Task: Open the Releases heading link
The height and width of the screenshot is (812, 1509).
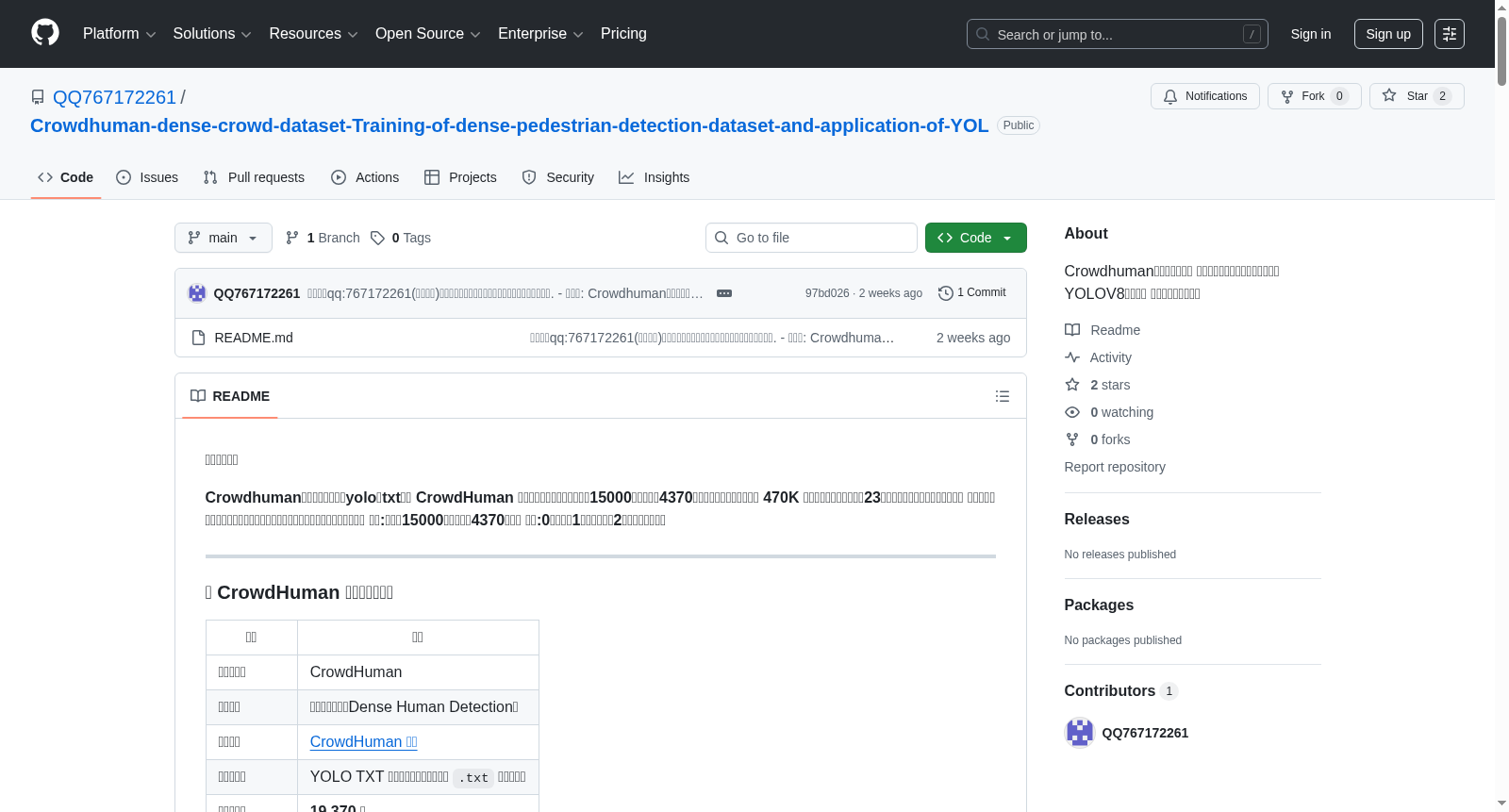Action: [x=1097, y=520]
